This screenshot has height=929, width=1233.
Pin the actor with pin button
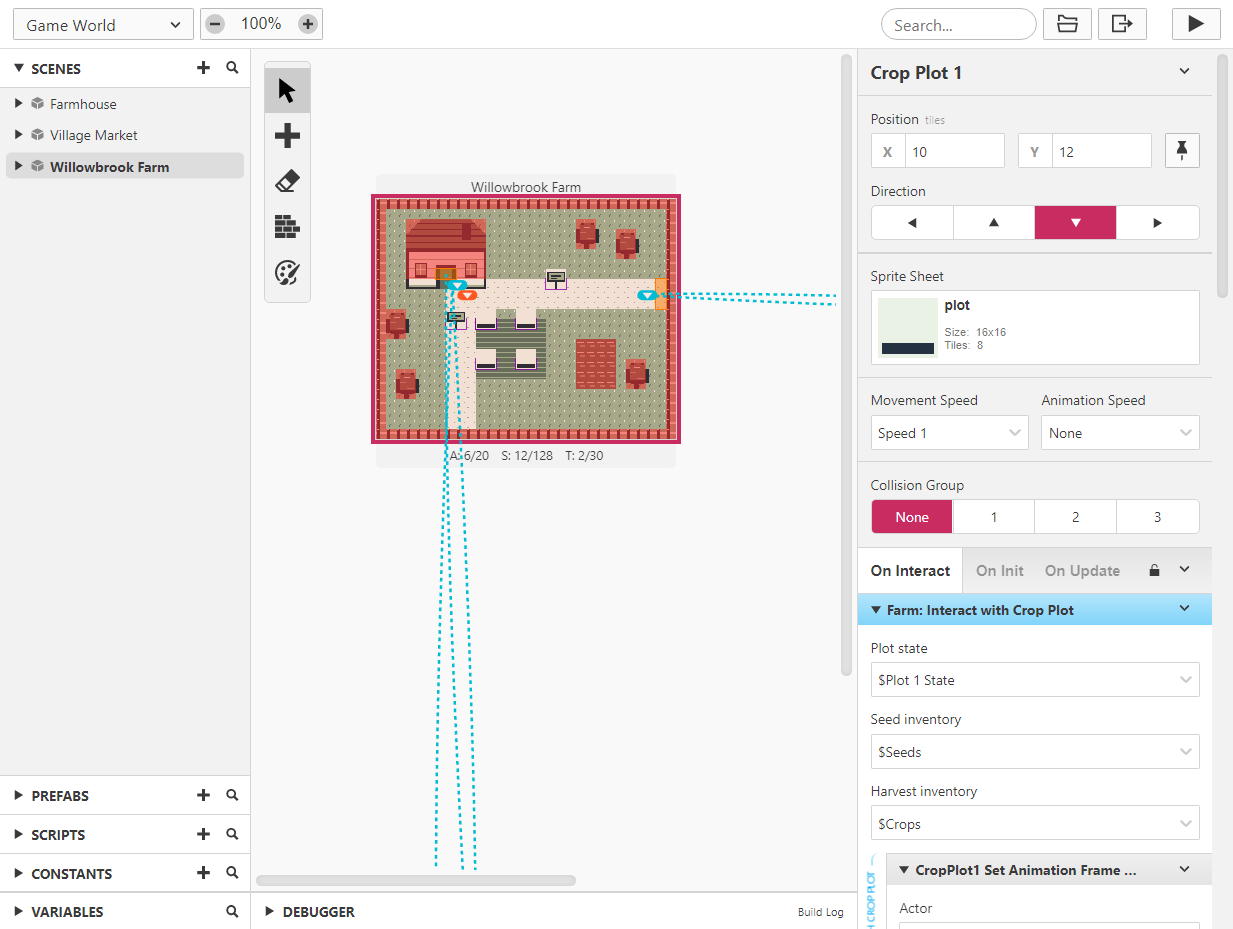pos(1182,151)
